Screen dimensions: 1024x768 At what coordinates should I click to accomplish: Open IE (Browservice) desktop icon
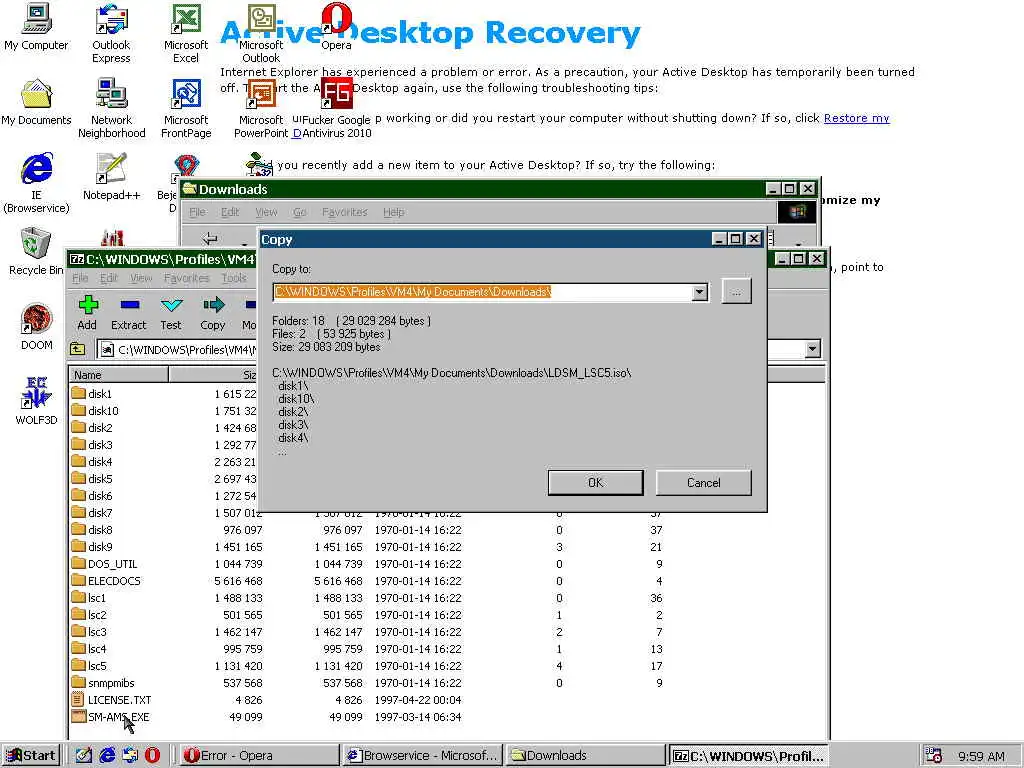point(36,183)
